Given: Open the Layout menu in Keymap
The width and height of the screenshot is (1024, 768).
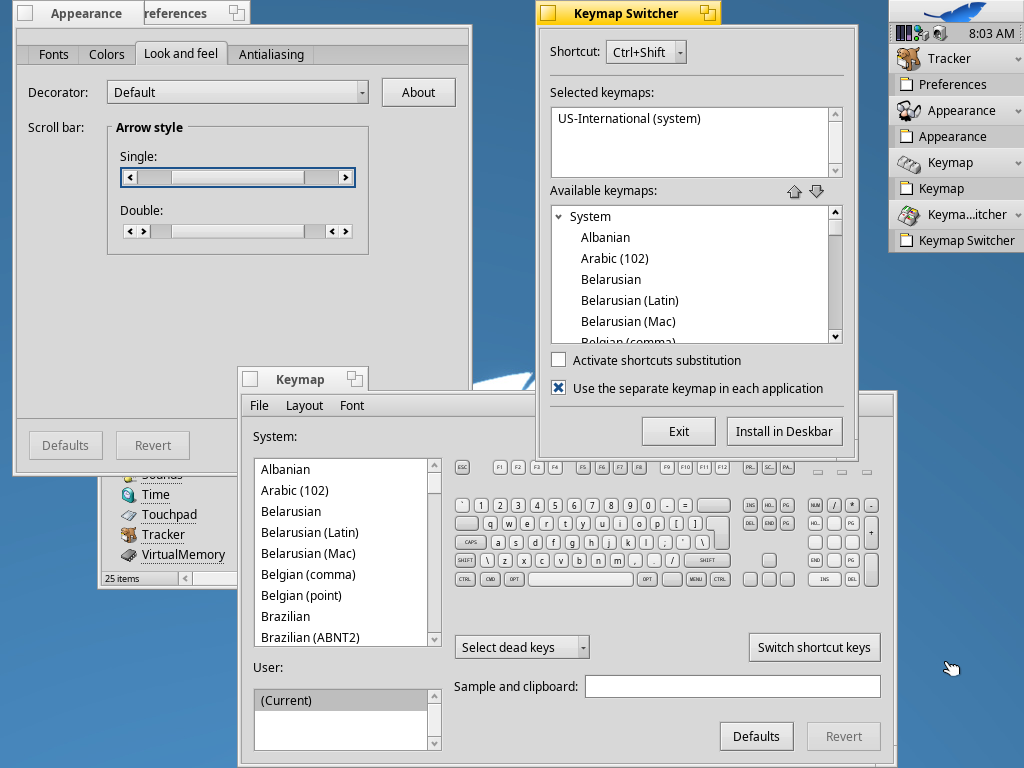Looking at the screenshot, I should point(304,406).
